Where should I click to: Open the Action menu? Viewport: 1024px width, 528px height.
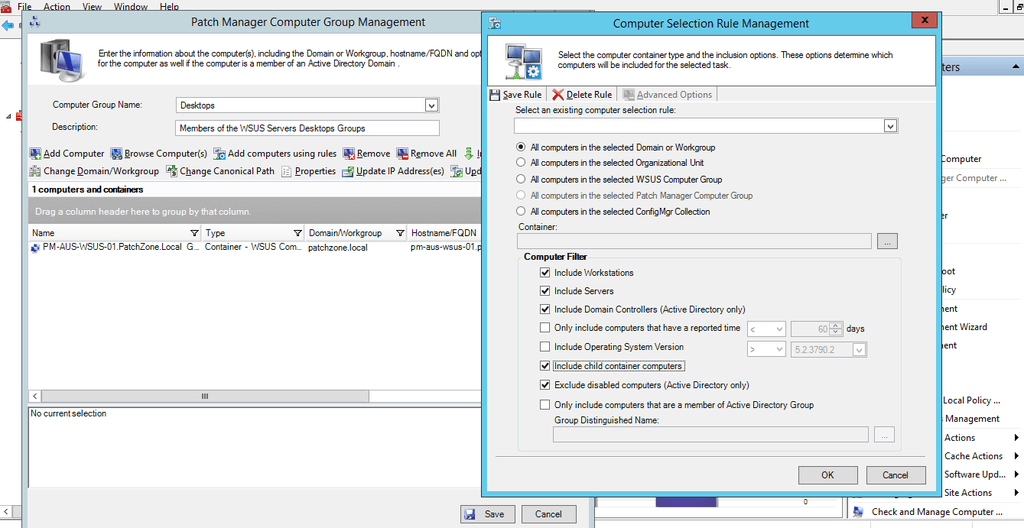[57, 7]
